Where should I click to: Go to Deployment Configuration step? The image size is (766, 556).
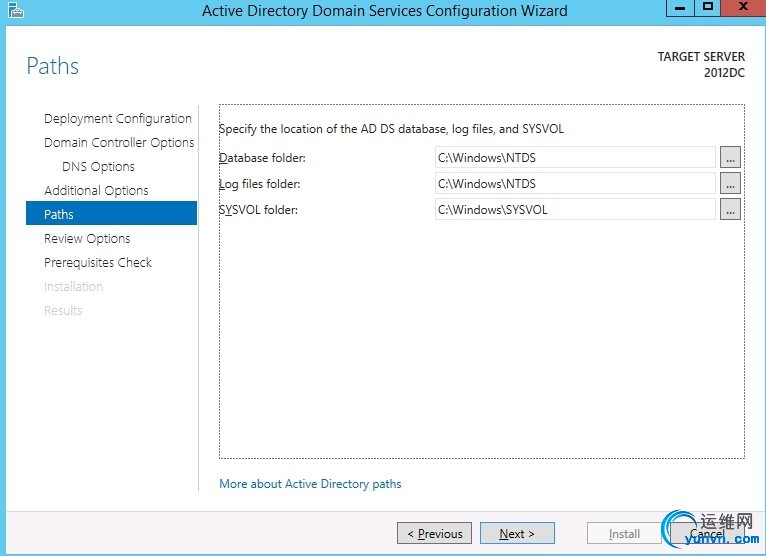[x=117, y=118]
